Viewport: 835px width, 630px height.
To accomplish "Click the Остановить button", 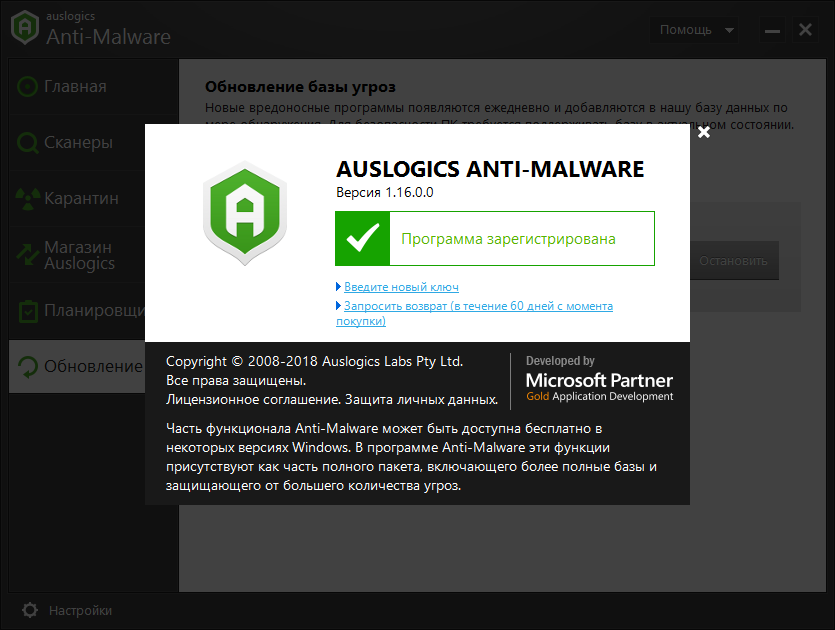I will point(733,260).
